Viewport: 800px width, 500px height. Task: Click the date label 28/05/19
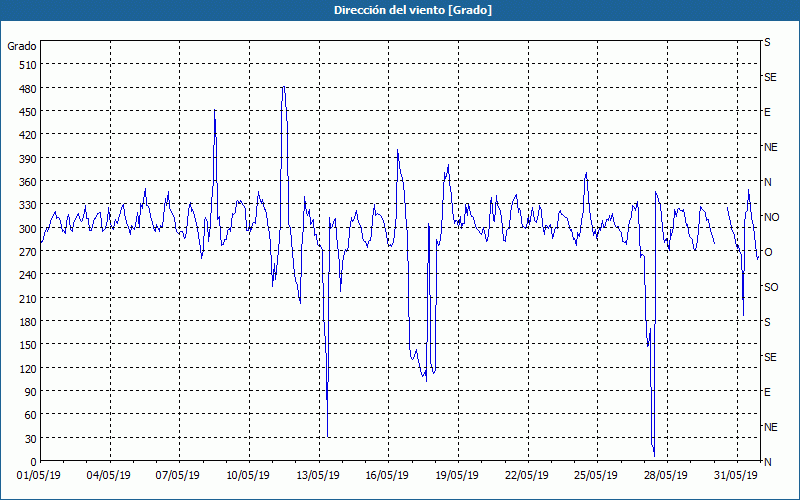click(x=666, y=476)
